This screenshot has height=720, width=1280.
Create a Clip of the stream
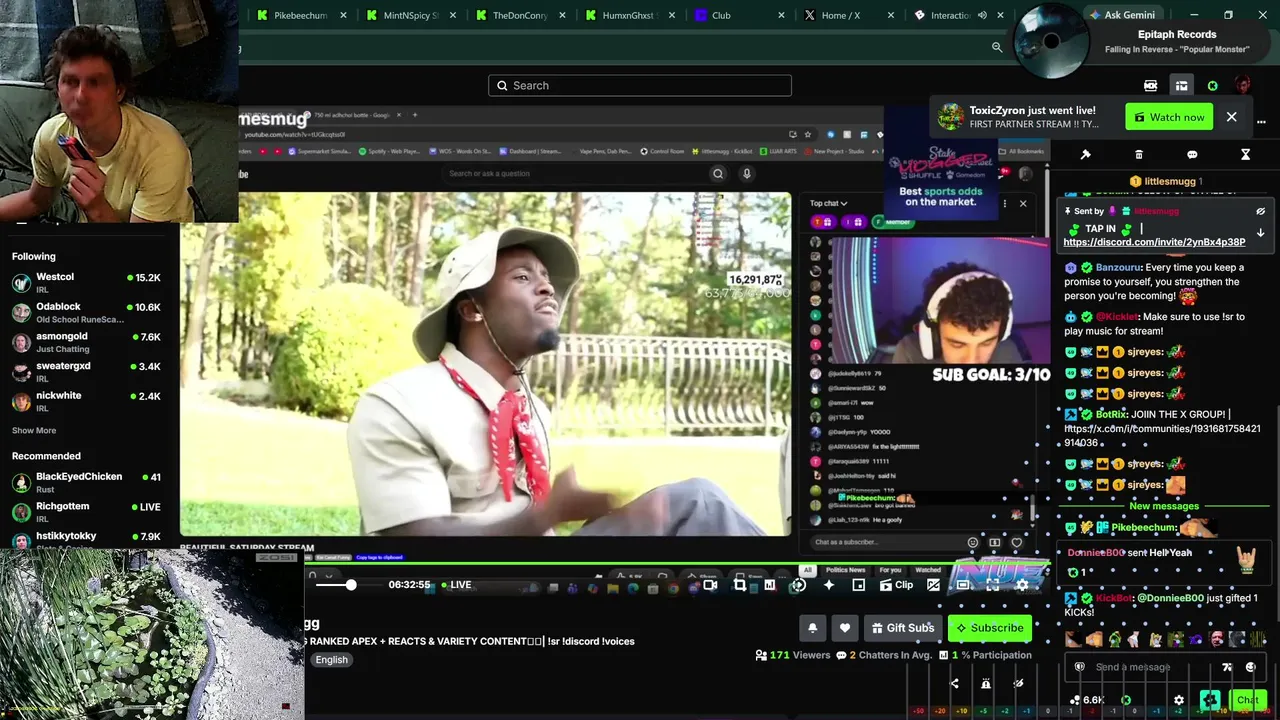[896, 585]
